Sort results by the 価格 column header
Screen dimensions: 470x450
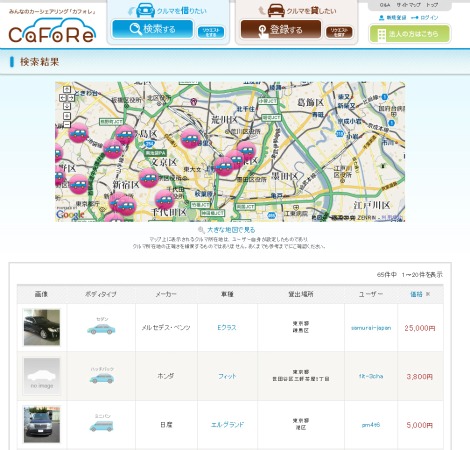[x=416, y=294]
